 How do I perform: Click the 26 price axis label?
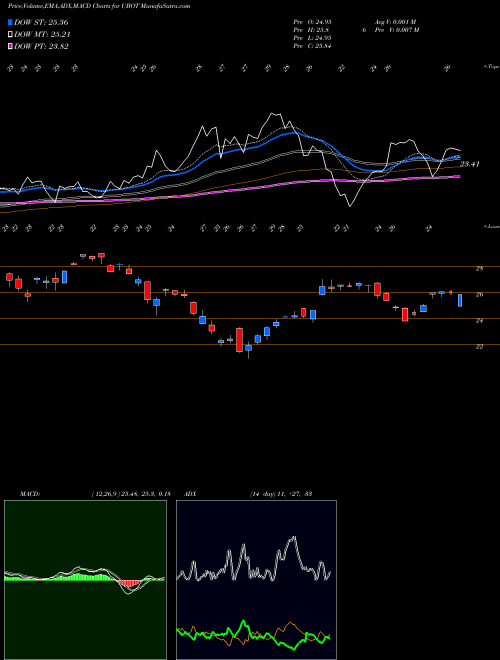479,295
